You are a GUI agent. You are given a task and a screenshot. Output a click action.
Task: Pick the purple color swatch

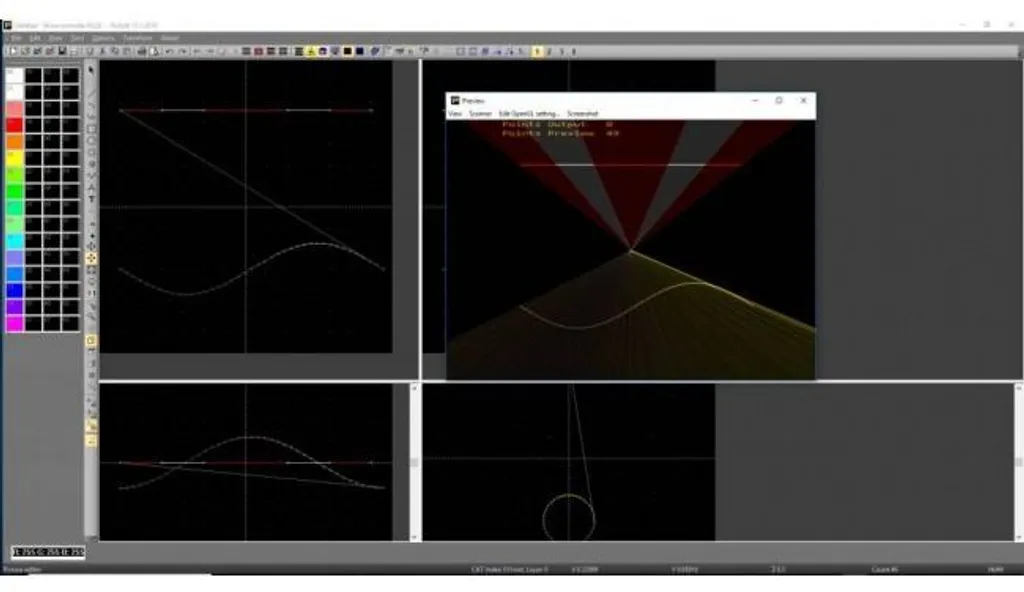point(14,307)
